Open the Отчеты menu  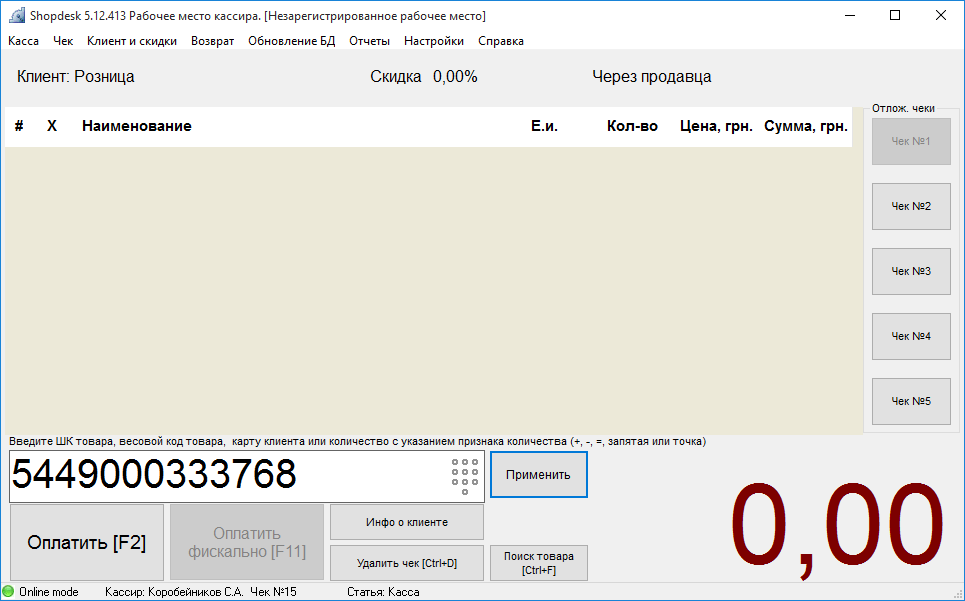[x=369, y=41]
